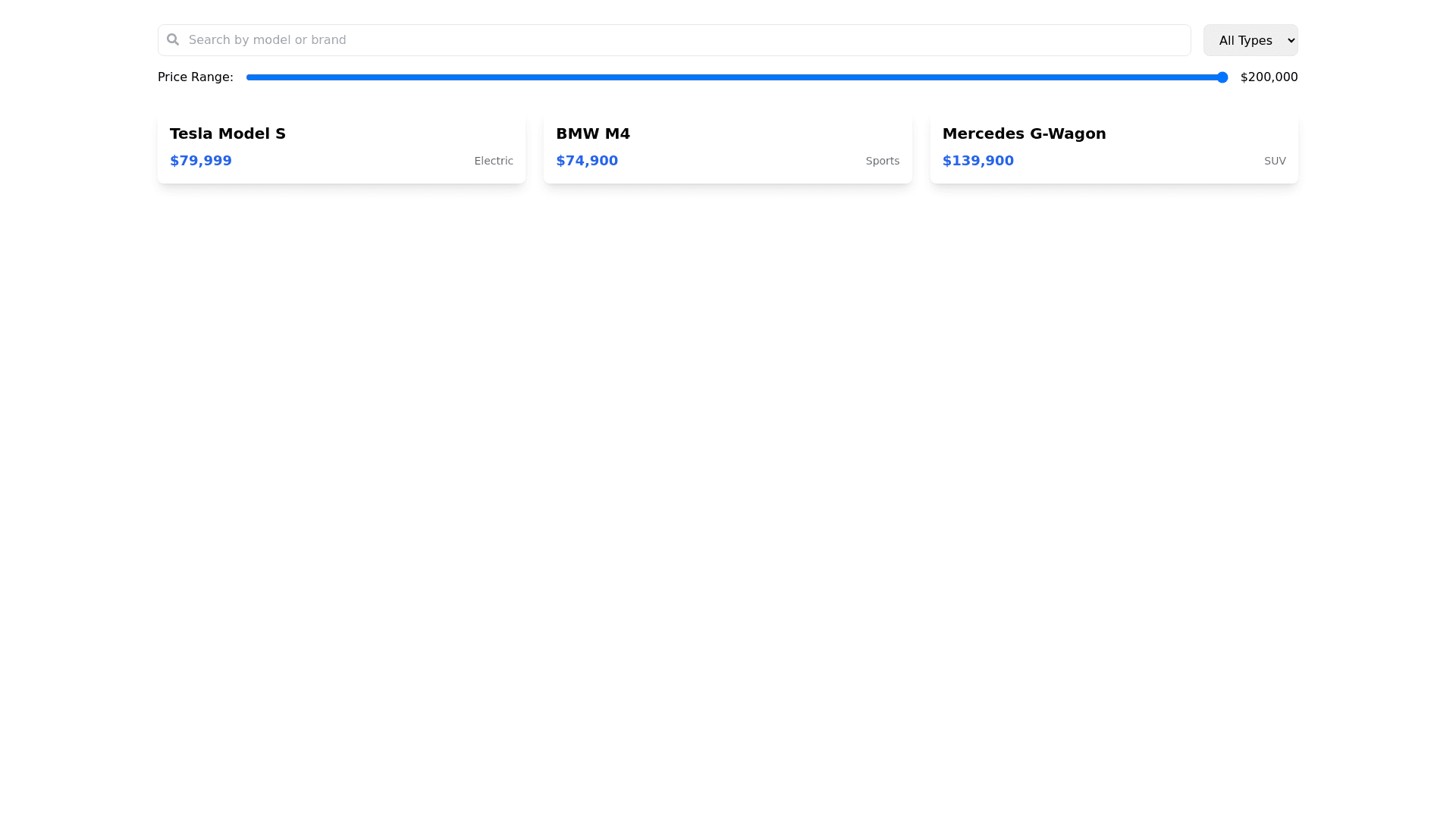Open the BMW M4 card title

coord(592,133)
